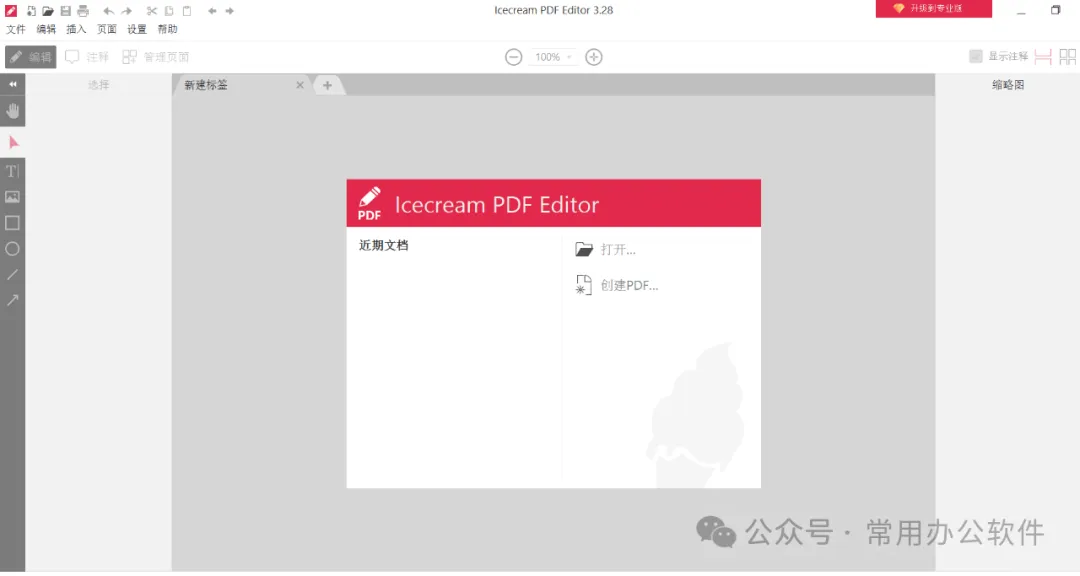Click the 缩略图 thumbnails panel header
Viewport: 1080px width, 576px height.
[x=1008, y=85]
